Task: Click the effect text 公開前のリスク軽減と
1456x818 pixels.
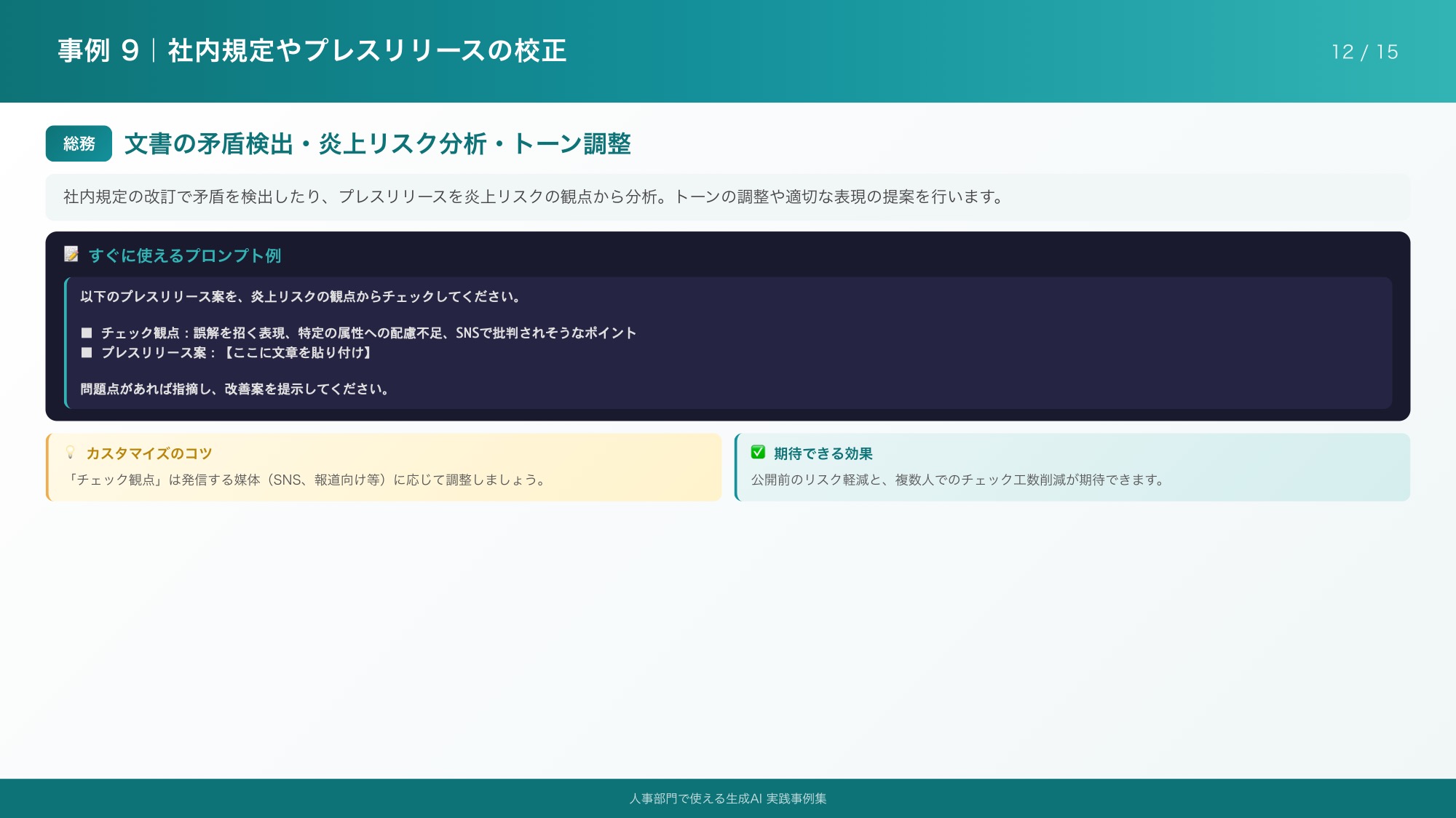Action: [x=958, y=480]
